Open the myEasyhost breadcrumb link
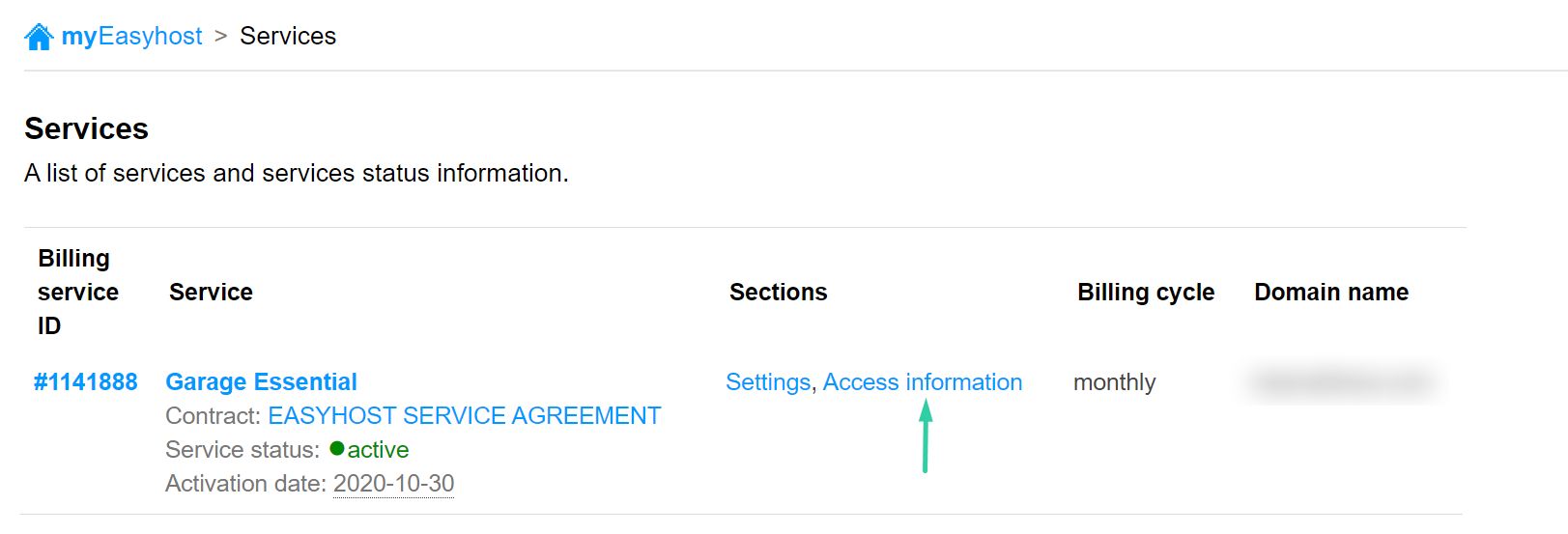This screenshot has height=534, width=1568. 131,37
